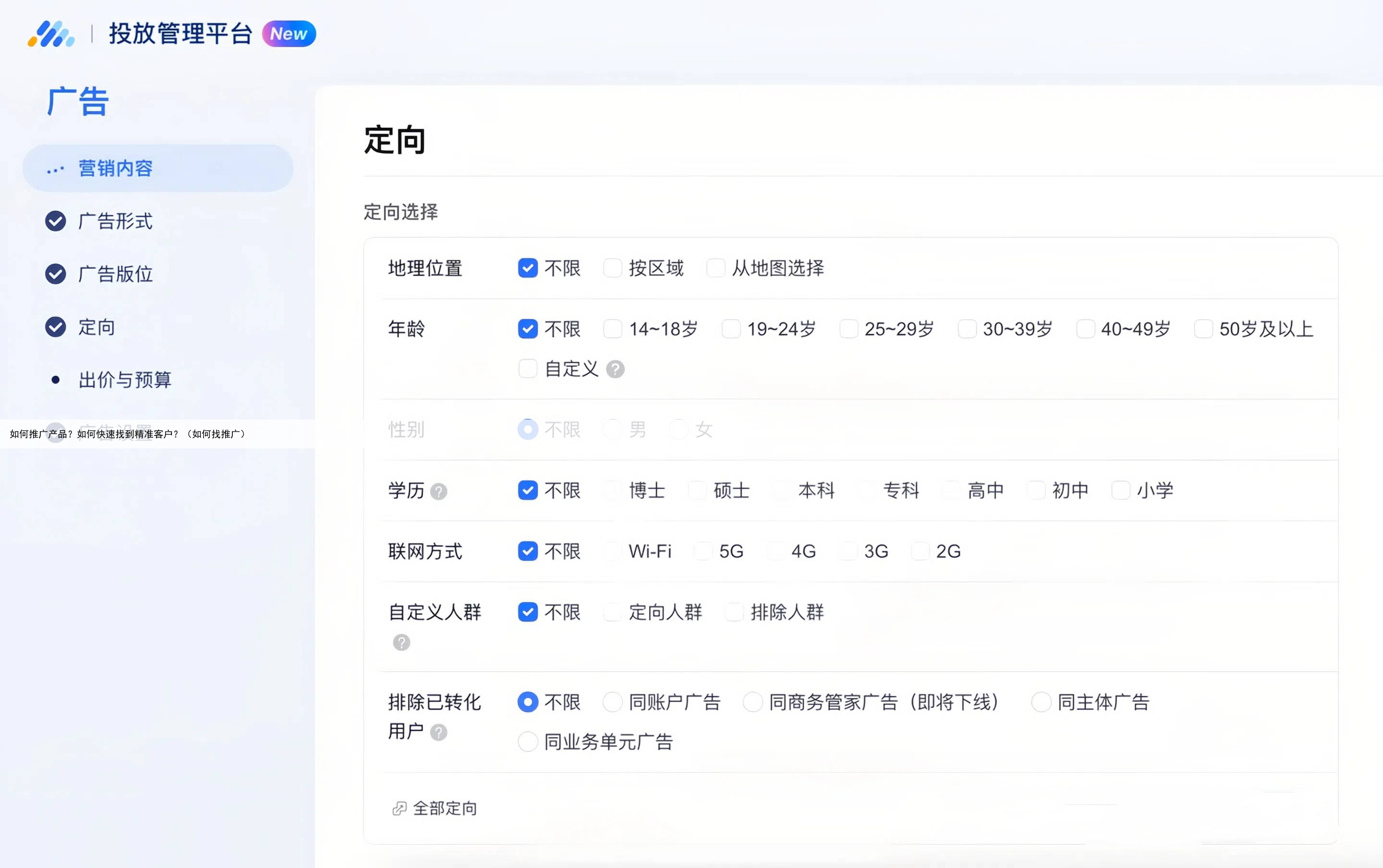Check the 5G network checkbox
Image resolution: width=1383 pixels, height=868 pixels.
[704, 551]
